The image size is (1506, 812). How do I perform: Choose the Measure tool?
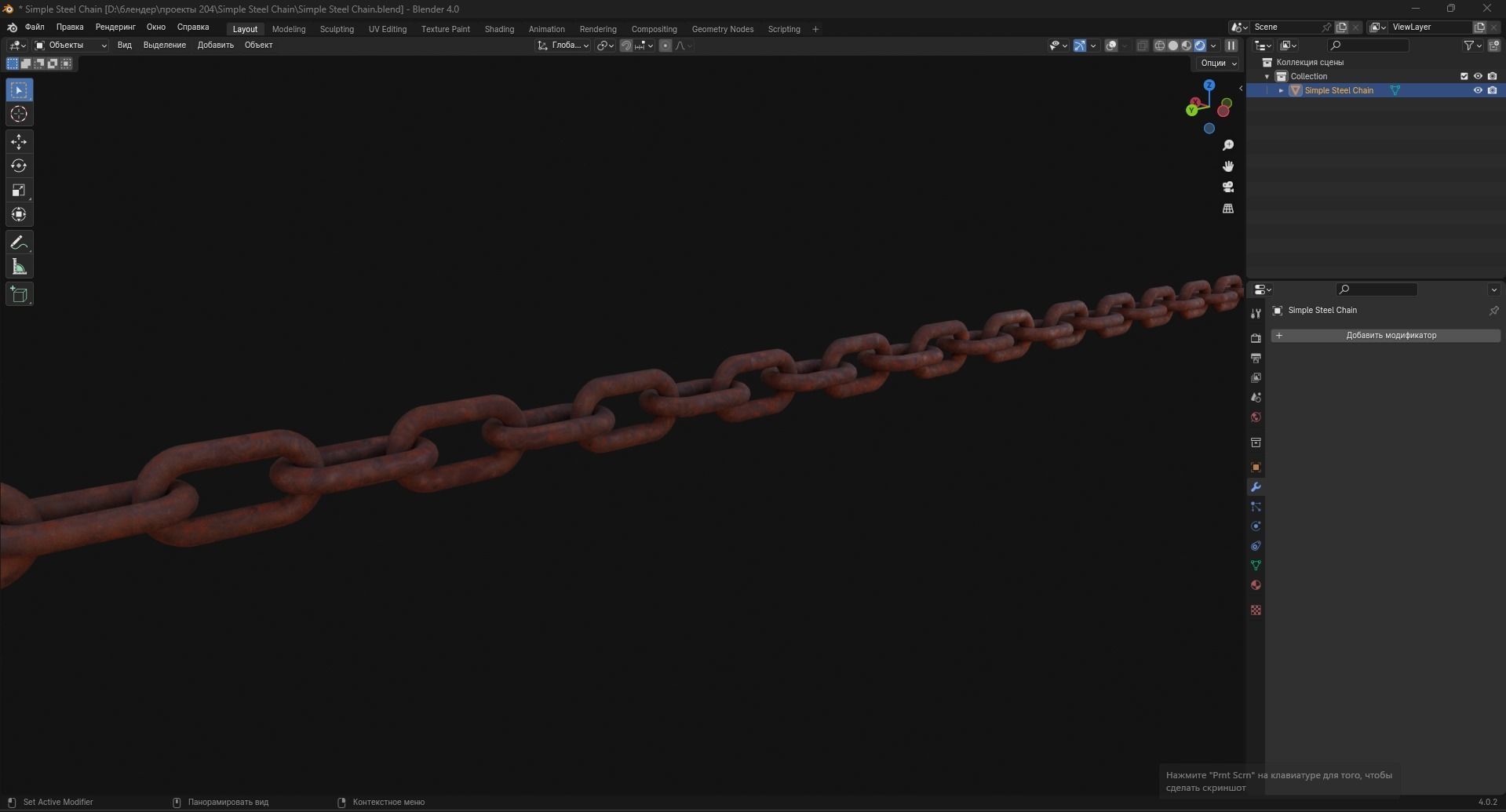[x=19, y=267]
